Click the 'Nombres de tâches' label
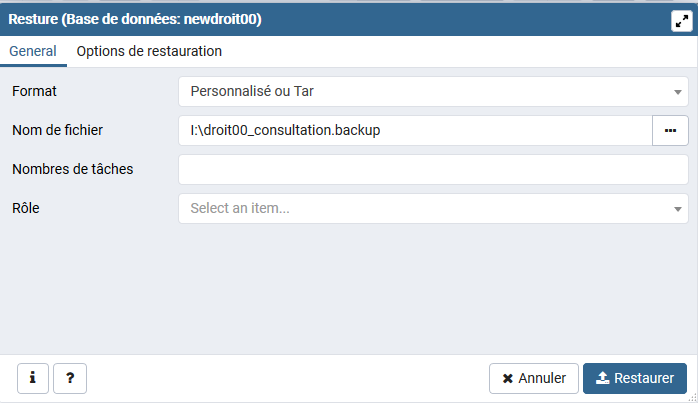This screenshot has height=403, width=698. point(73,169)
